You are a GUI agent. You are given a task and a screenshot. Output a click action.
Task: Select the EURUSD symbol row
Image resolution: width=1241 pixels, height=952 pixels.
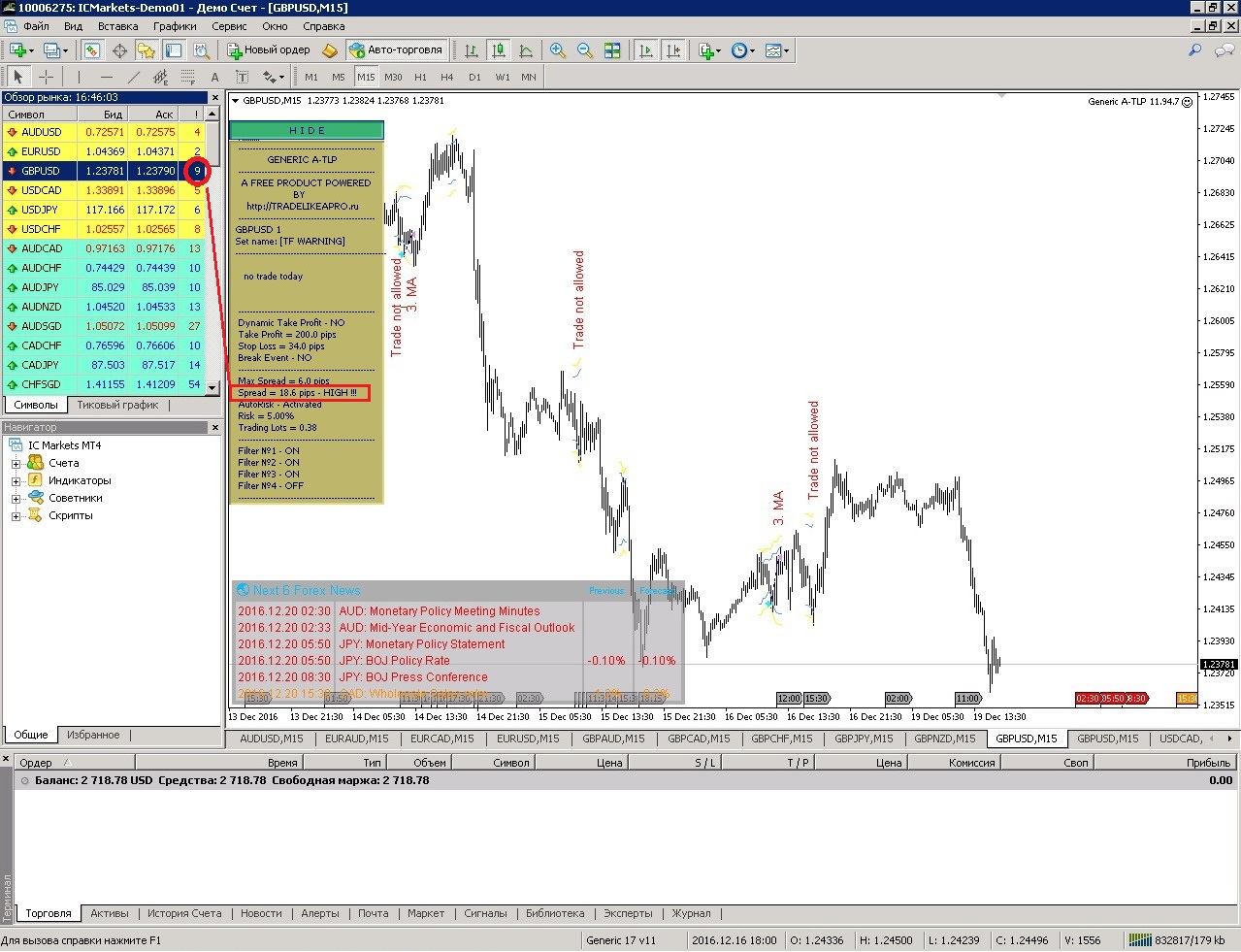[x=104, y=151]
